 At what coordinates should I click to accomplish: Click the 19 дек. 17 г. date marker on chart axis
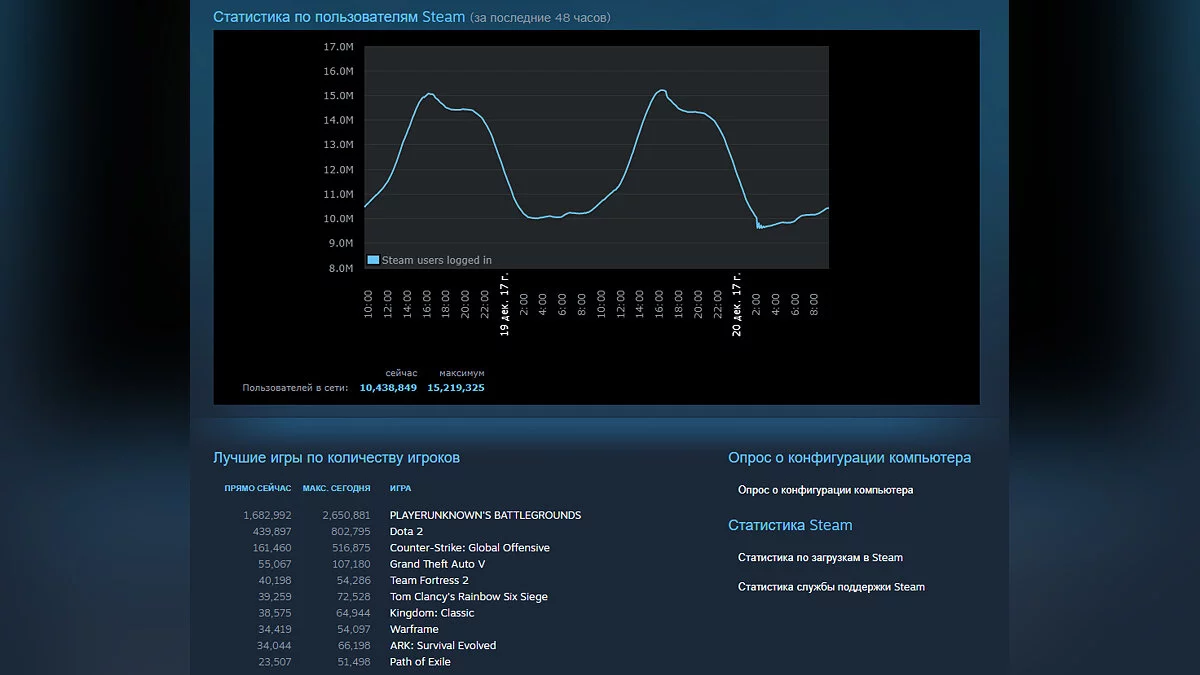click(505, 305)
